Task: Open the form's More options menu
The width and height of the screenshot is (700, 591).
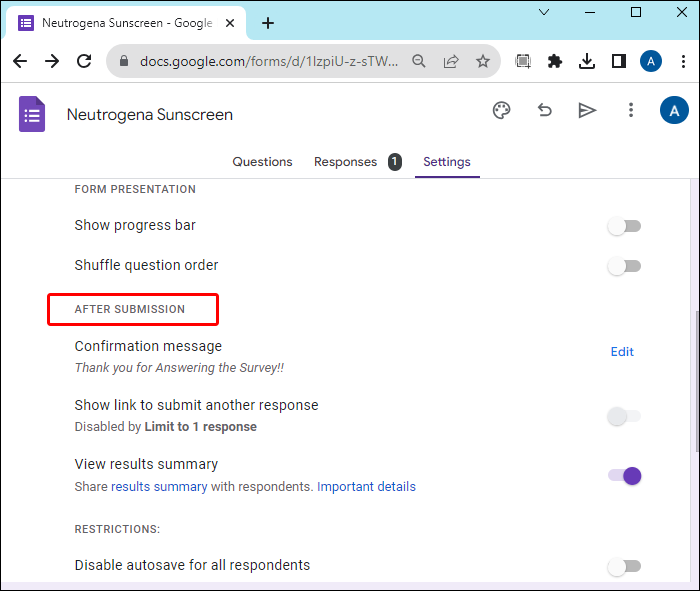Action: [x=631, y=110]
